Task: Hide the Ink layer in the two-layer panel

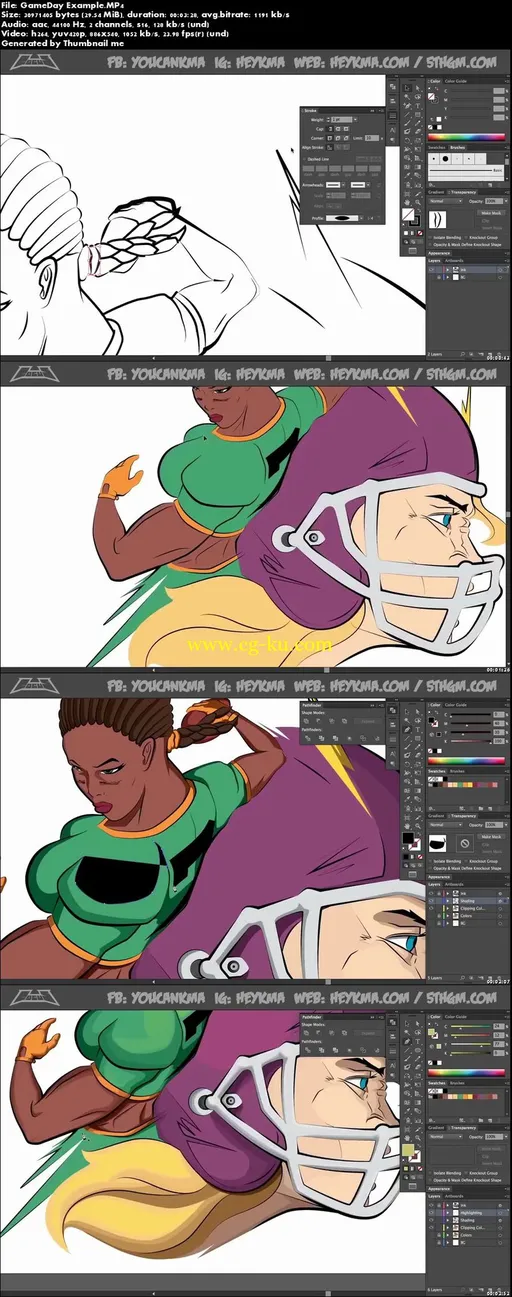Action: pyautogui.click(x=431, y=270)
